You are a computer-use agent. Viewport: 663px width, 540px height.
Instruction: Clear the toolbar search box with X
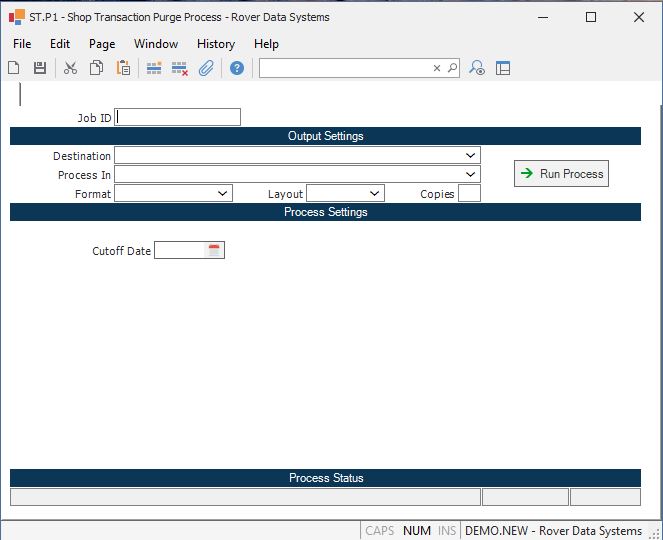point(437,68)
